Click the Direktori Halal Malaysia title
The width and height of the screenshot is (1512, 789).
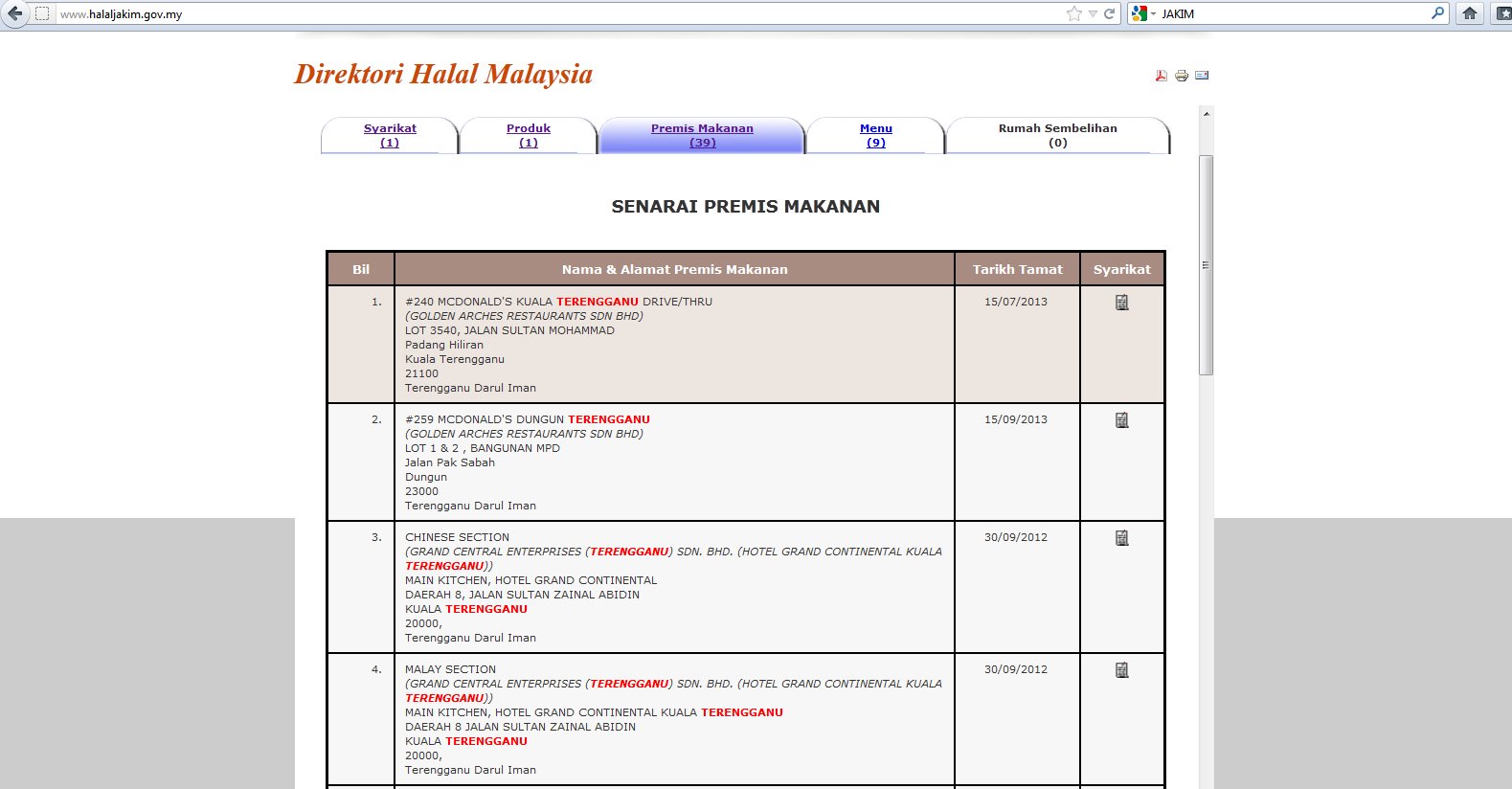pyautogui.click(x=443, y=75)
